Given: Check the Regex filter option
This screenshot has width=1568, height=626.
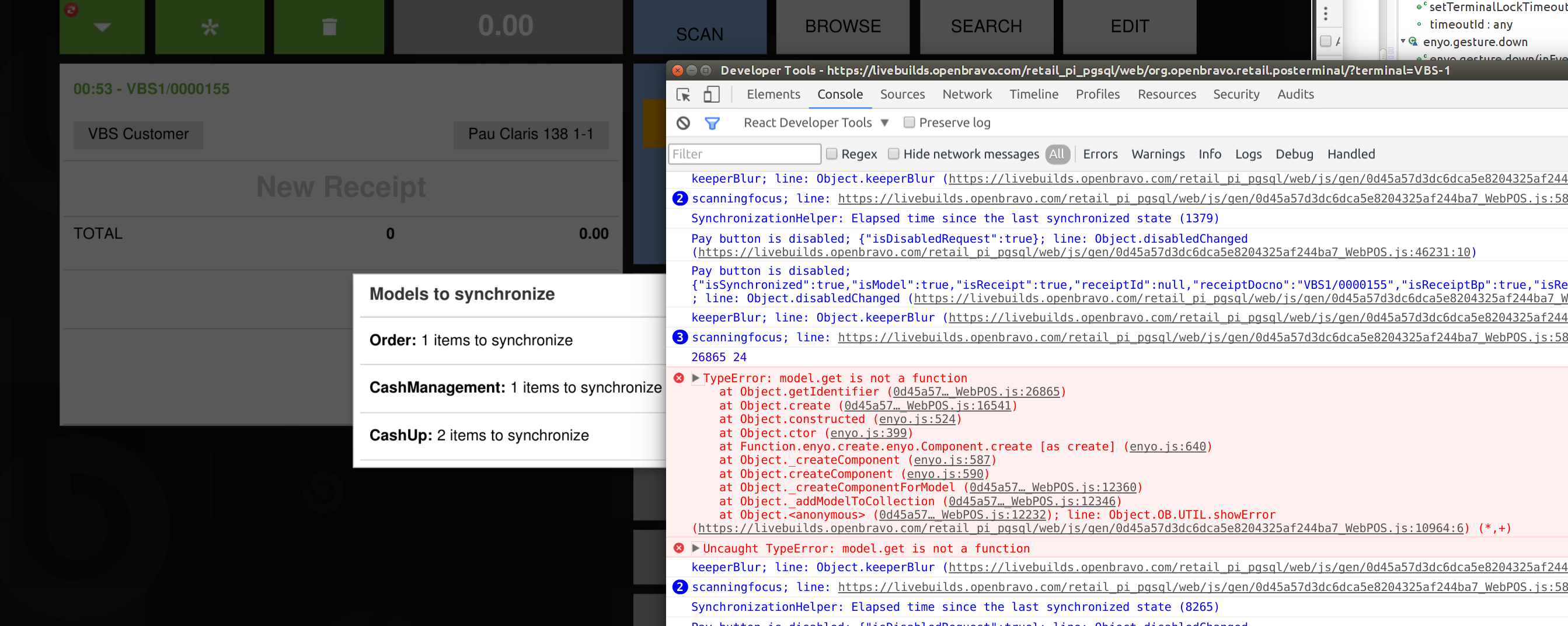Looking at the screenshot, I should click(x=831, y=154).
